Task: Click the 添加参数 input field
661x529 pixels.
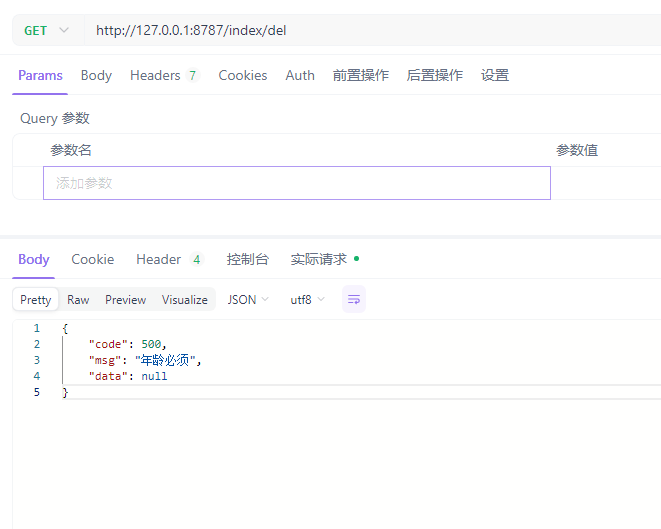Action: [x=296, y=183]
